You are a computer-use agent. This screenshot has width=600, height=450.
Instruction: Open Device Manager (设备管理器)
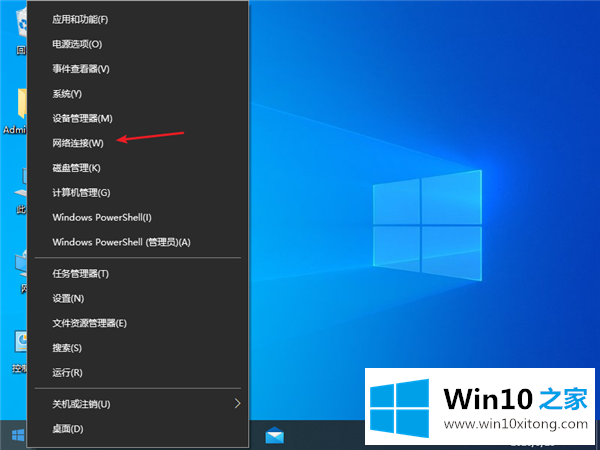click(138, 118)
